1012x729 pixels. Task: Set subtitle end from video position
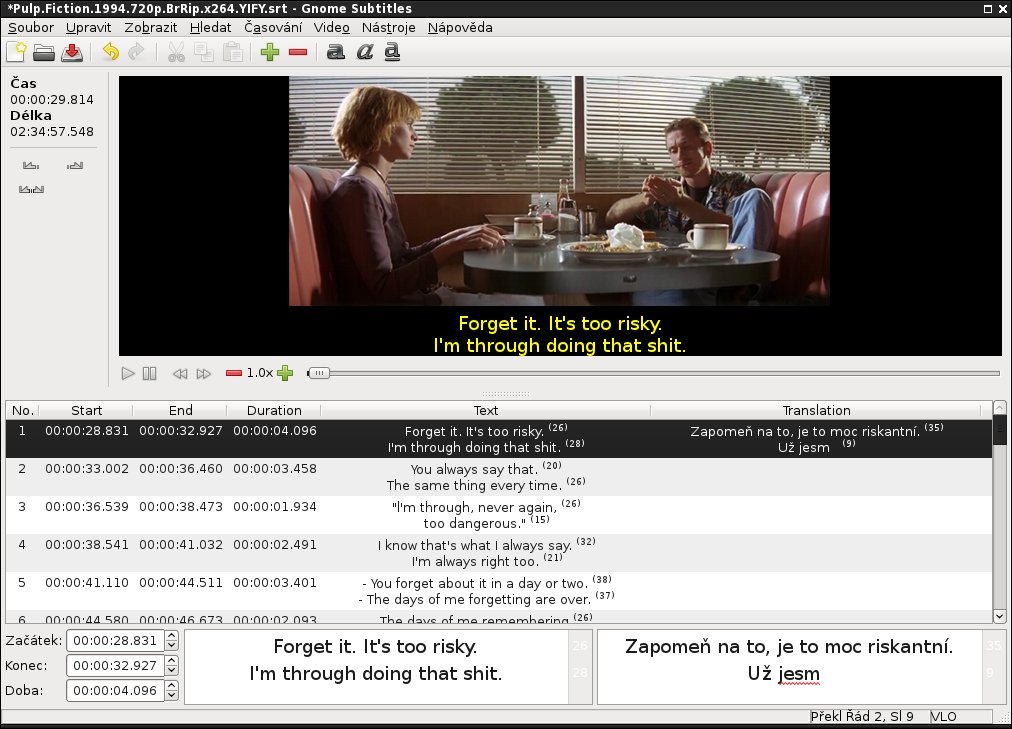[75, 165]
